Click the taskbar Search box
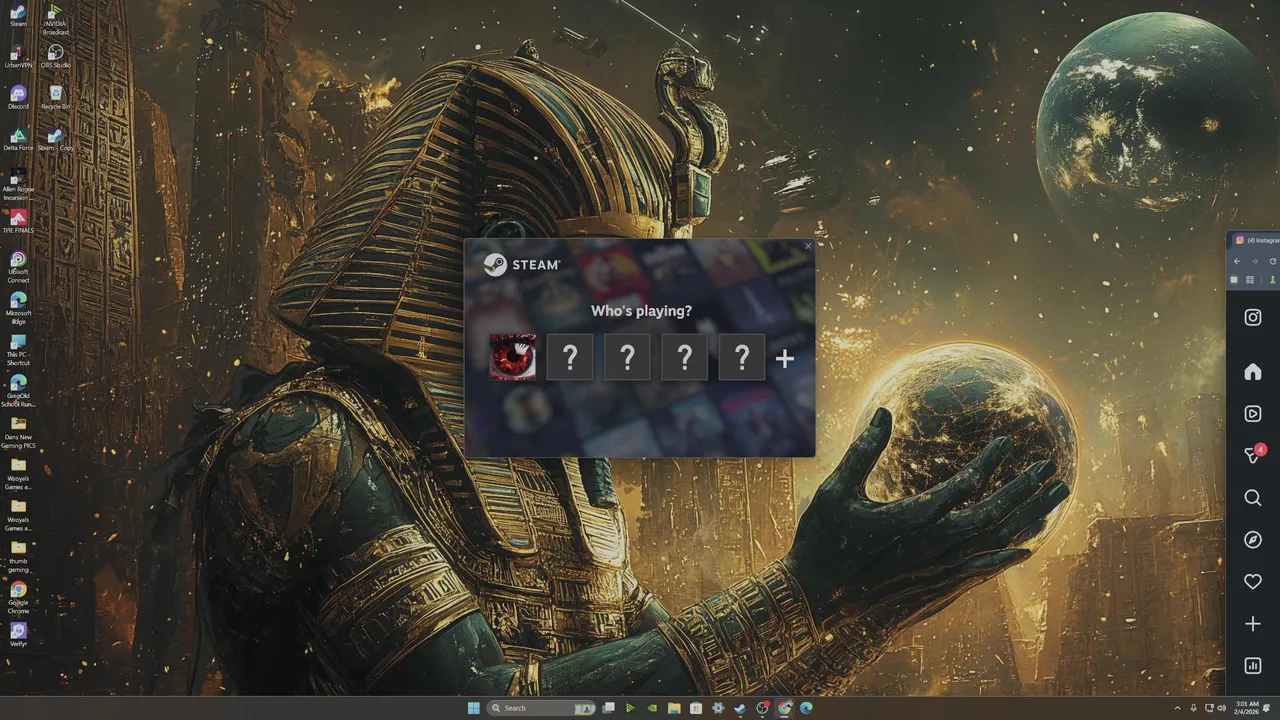This screenshot has height=720, width=1280. click(x=541, y=708)
